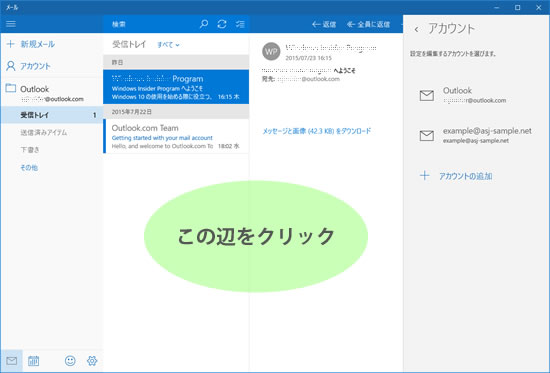Click the search magnifier icon
This screenshot has height=373, width=550.
point(204,24)
